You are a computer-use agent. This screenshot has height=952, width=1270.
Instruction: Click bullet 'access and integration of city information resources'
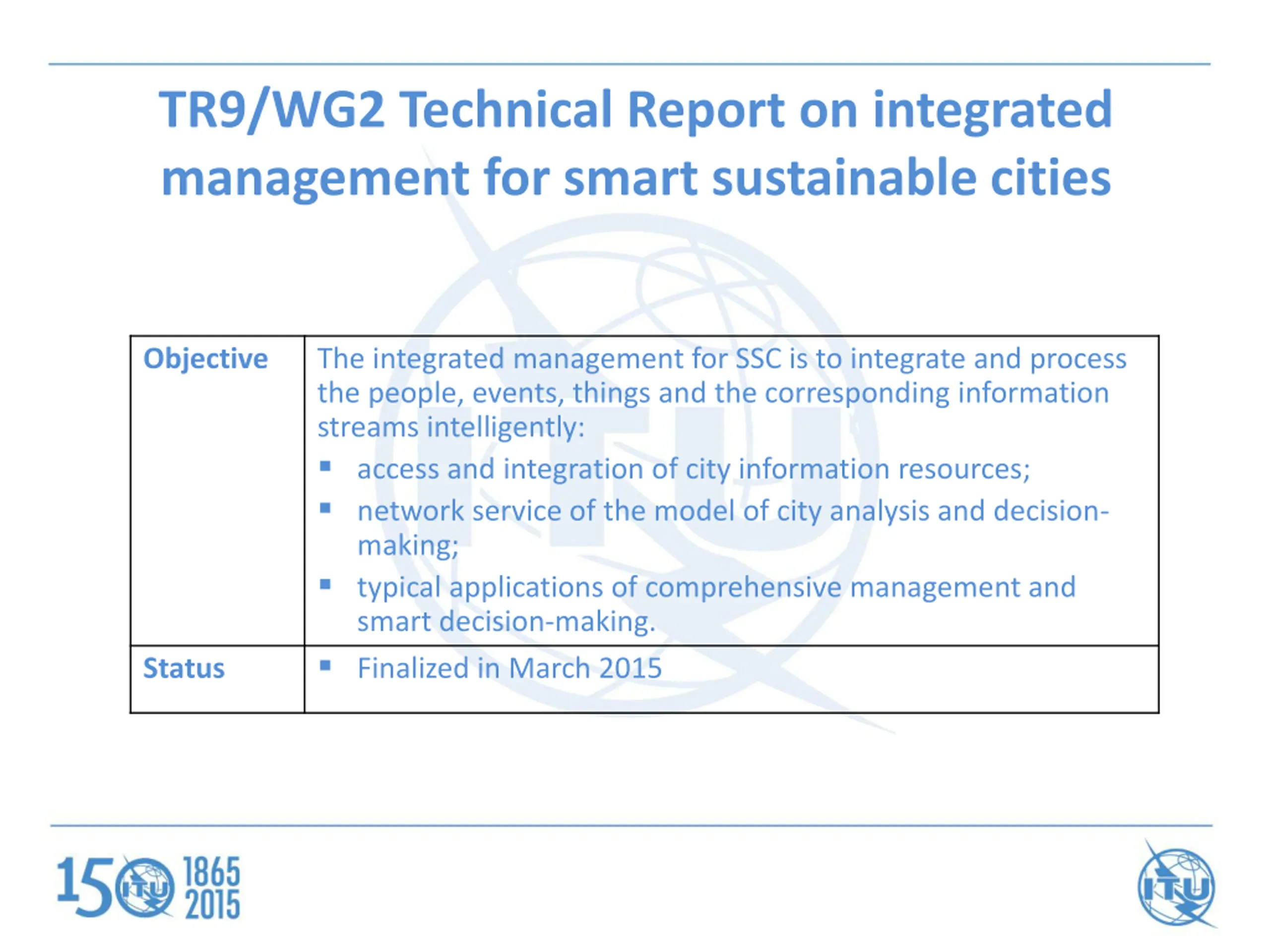(x=694, y=470)
